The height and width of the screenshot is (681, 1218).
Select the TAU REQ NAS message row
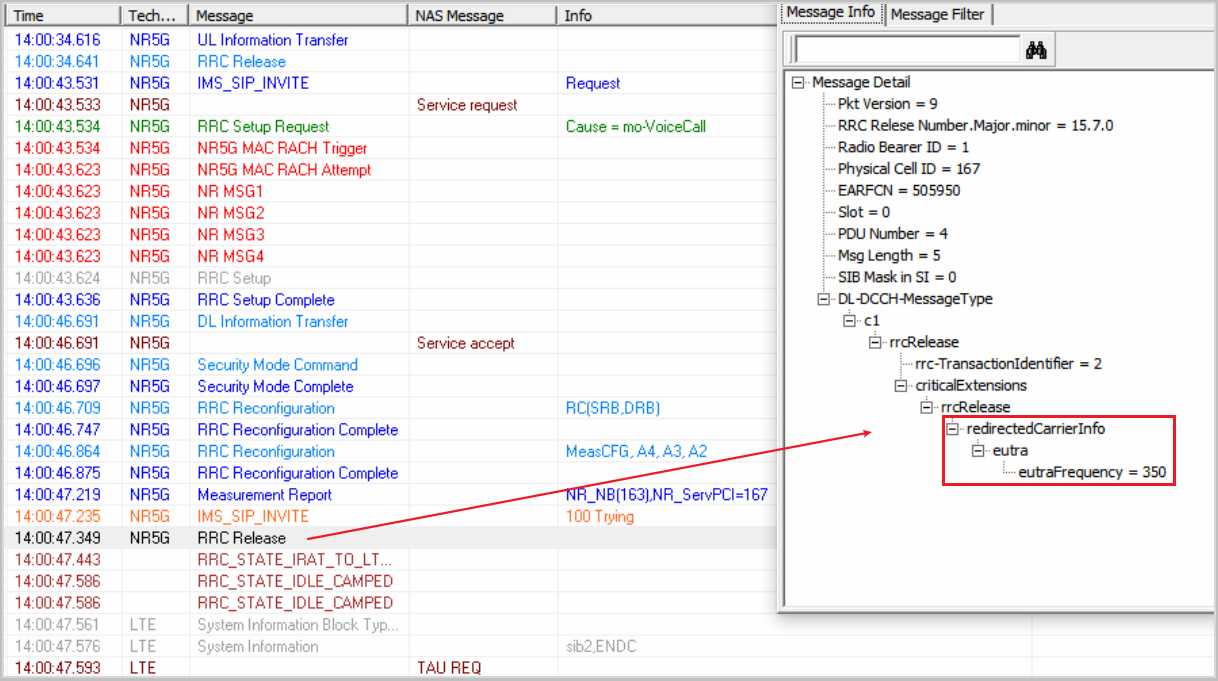449,668
